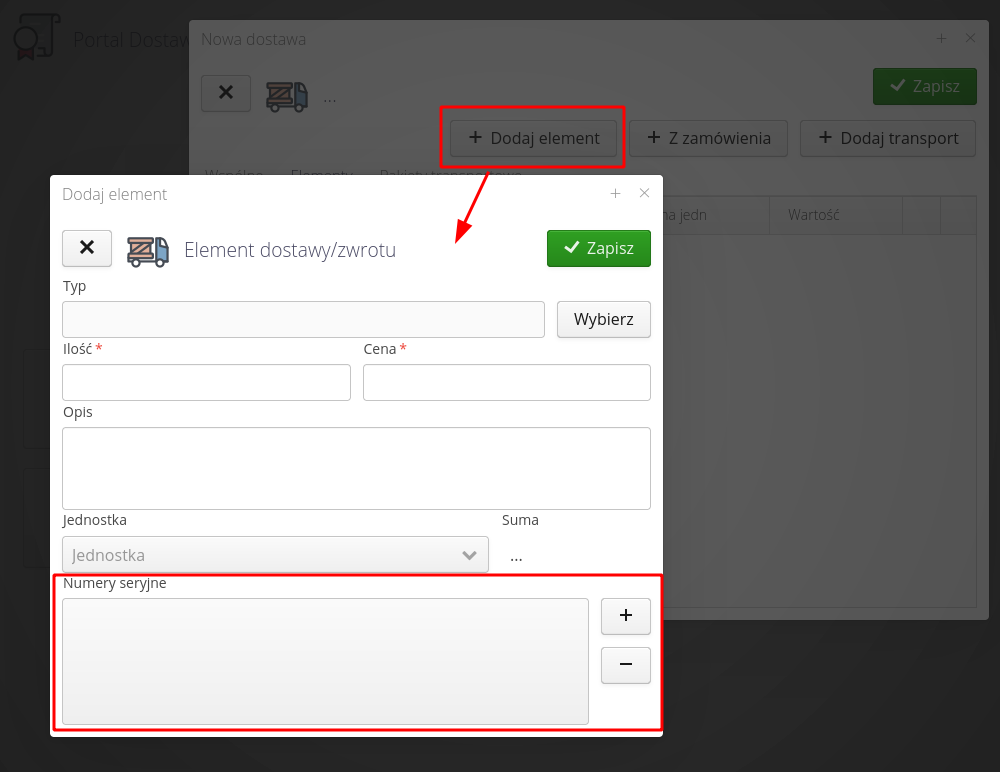Click the delivery truck icon in Nowa dostawa
Viewport: 1000px width, 772px height.
tap(286, 95)
